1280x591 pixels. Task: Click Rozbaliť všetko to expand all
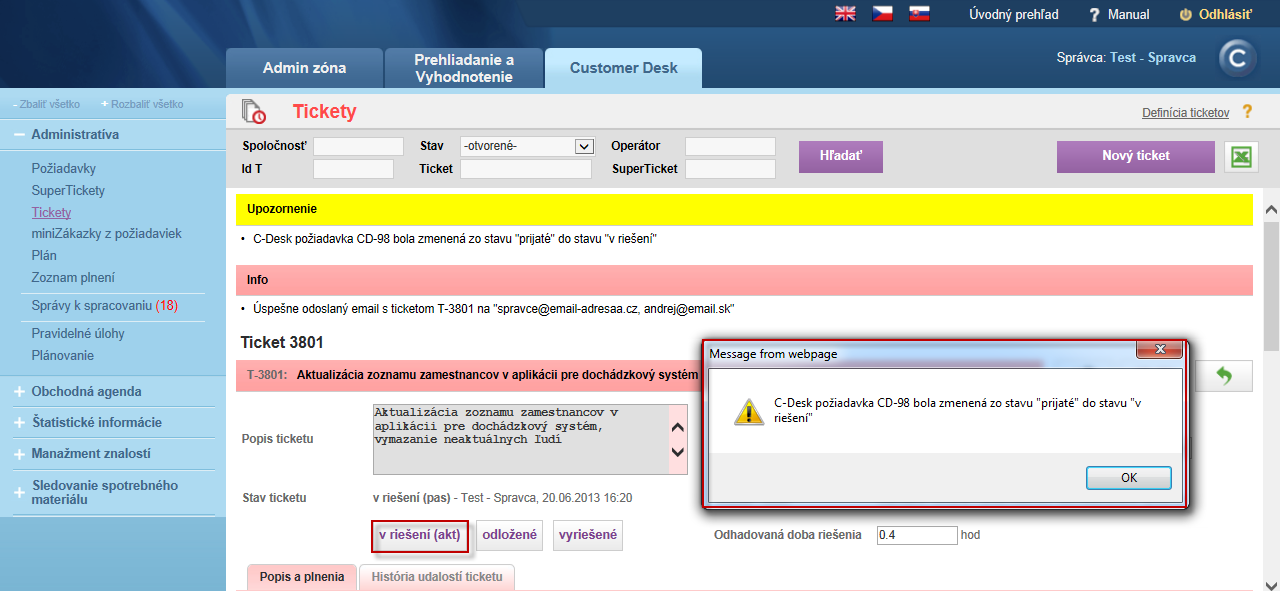point(143,104)
